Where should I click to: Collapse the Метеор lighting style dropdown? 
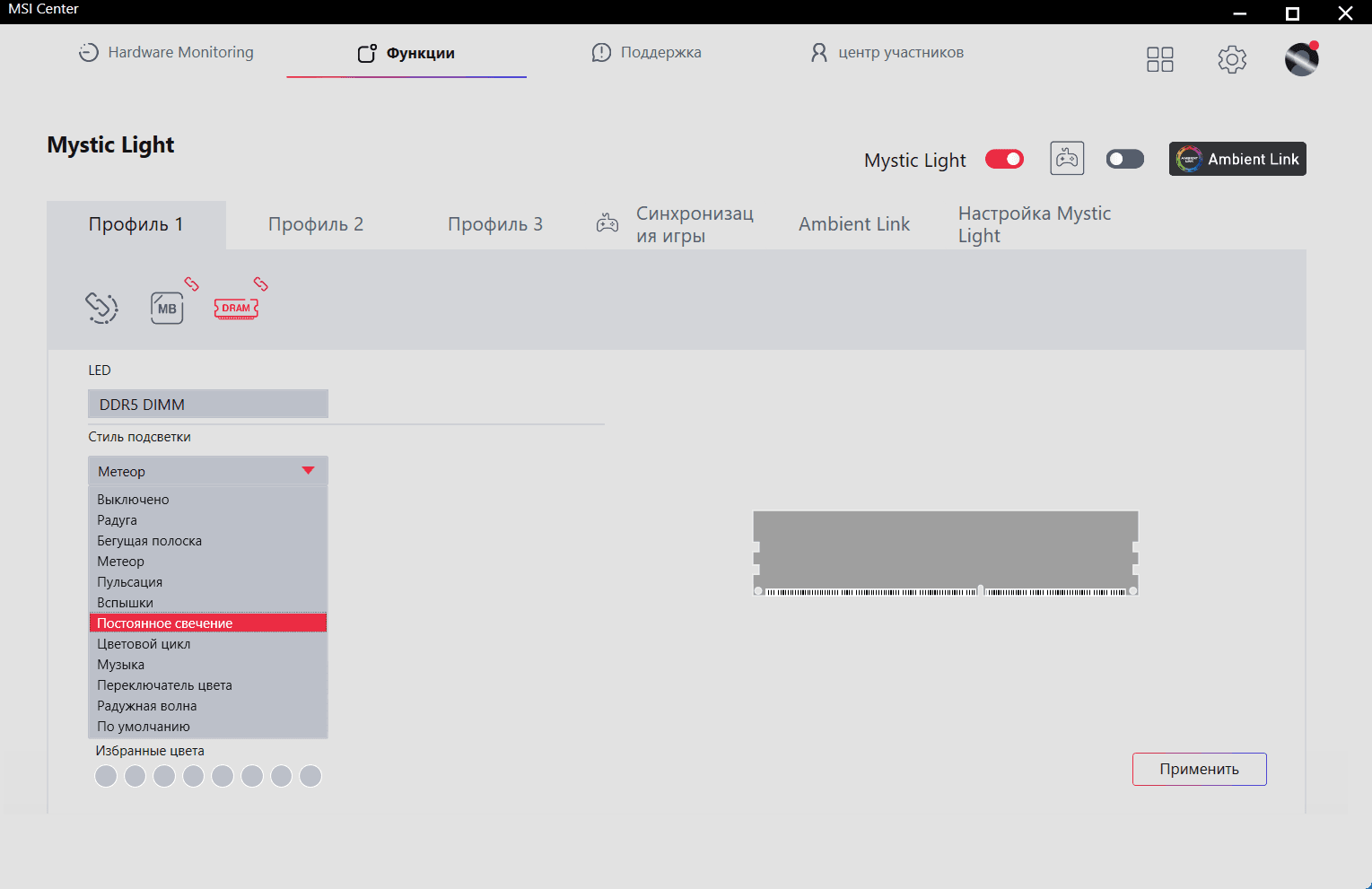click(x=208, y=471)
